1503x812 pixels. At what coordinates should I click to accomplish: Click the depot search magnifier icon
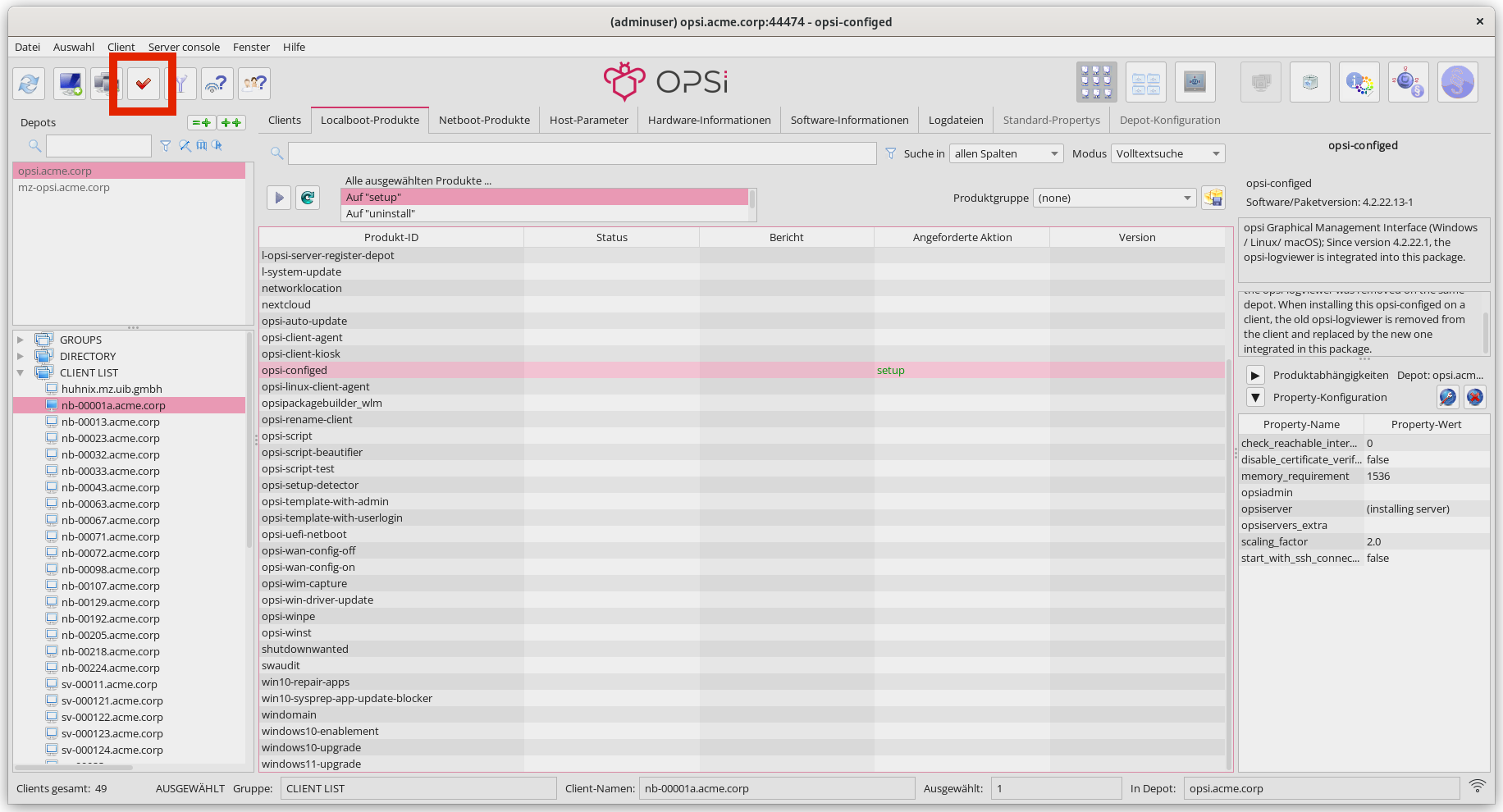[x=34, y=146]
